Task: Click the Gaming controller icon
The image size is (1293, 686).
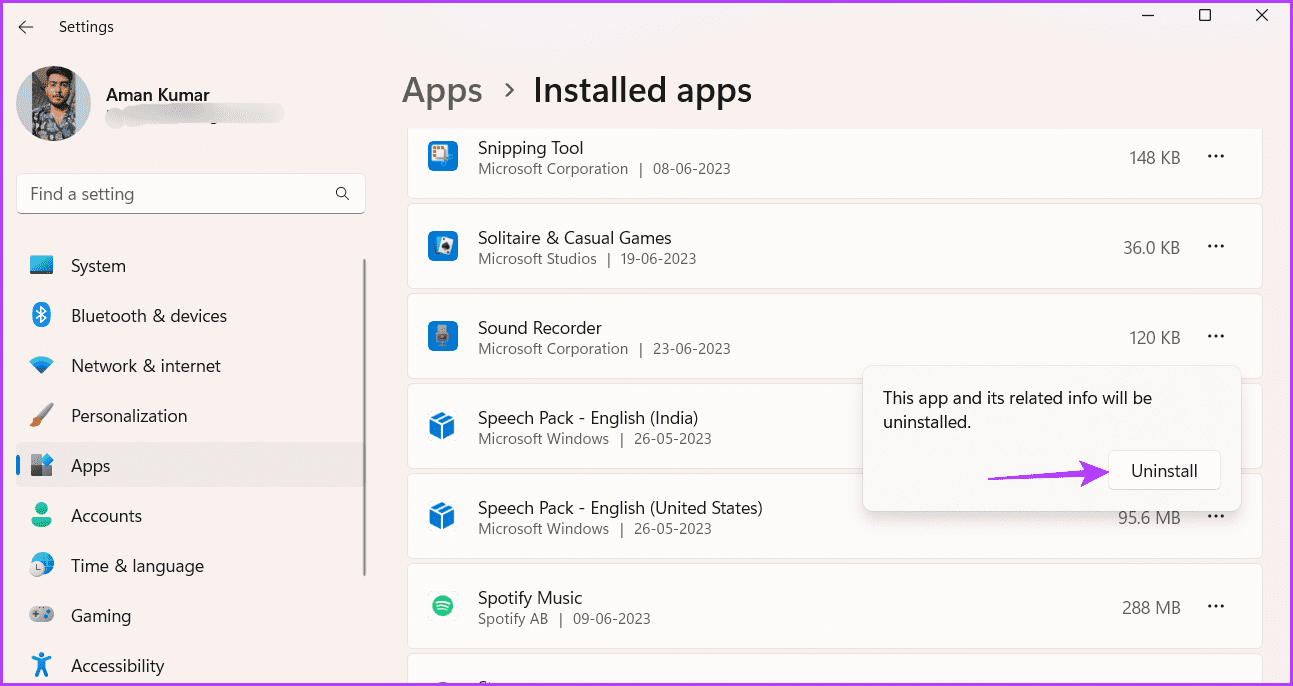Action: (x=41, y=615)
